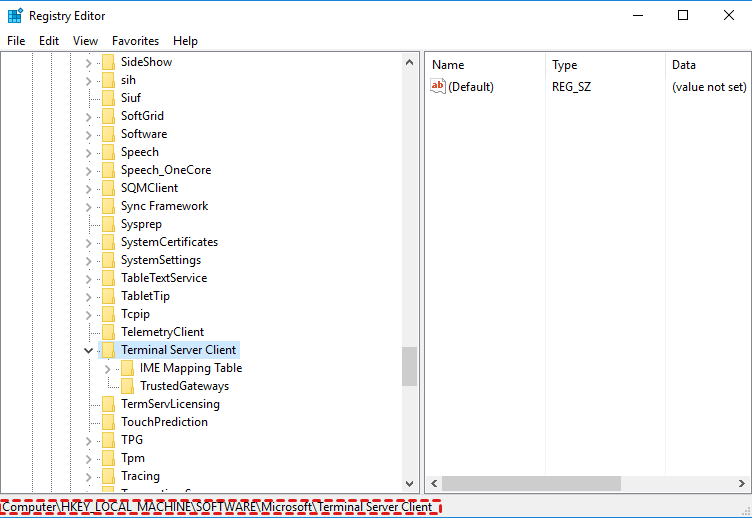
Task: Click the SideShow folder icon
Action: click(108, 62)
